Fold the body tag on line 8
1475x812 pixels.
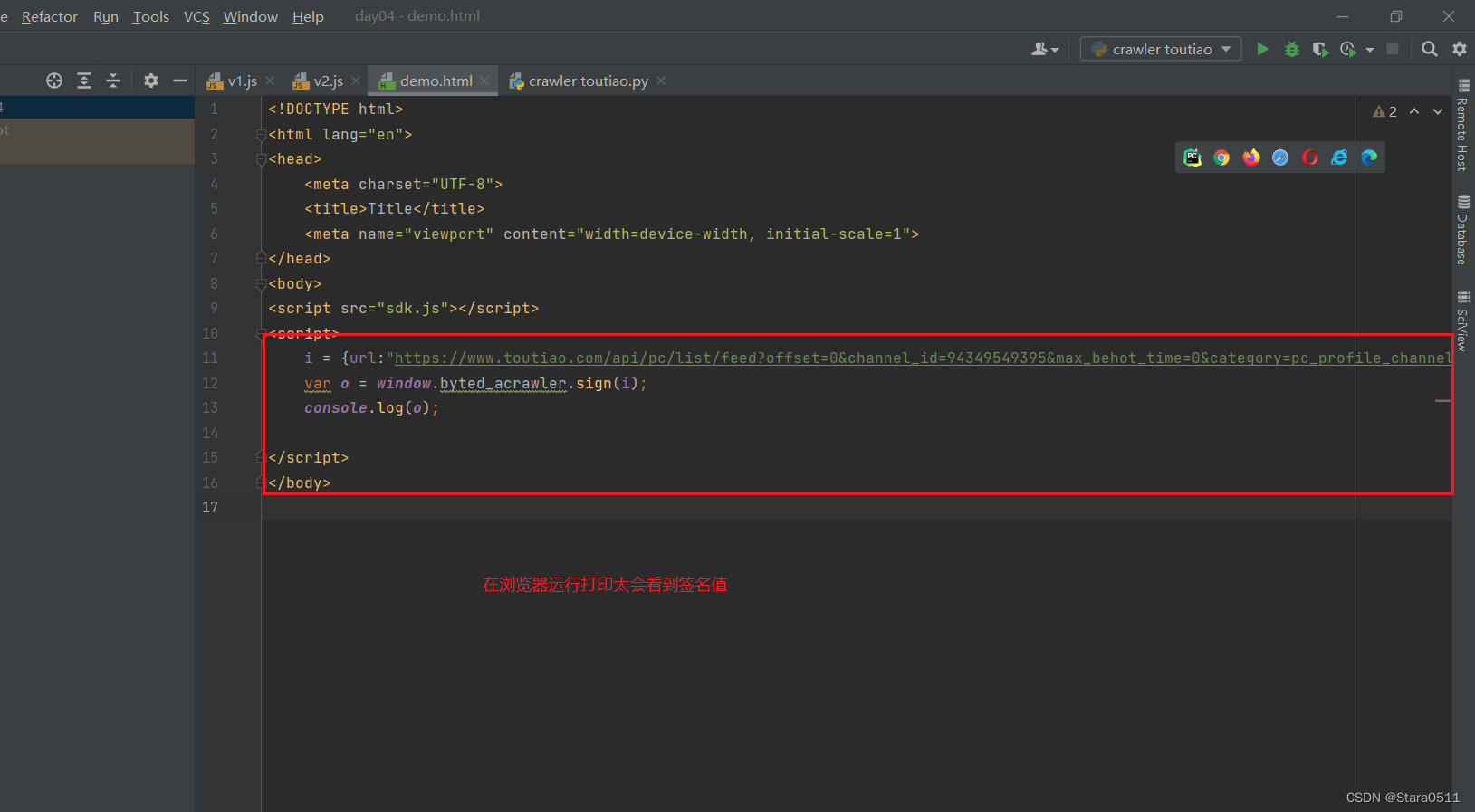pos(261,284)
